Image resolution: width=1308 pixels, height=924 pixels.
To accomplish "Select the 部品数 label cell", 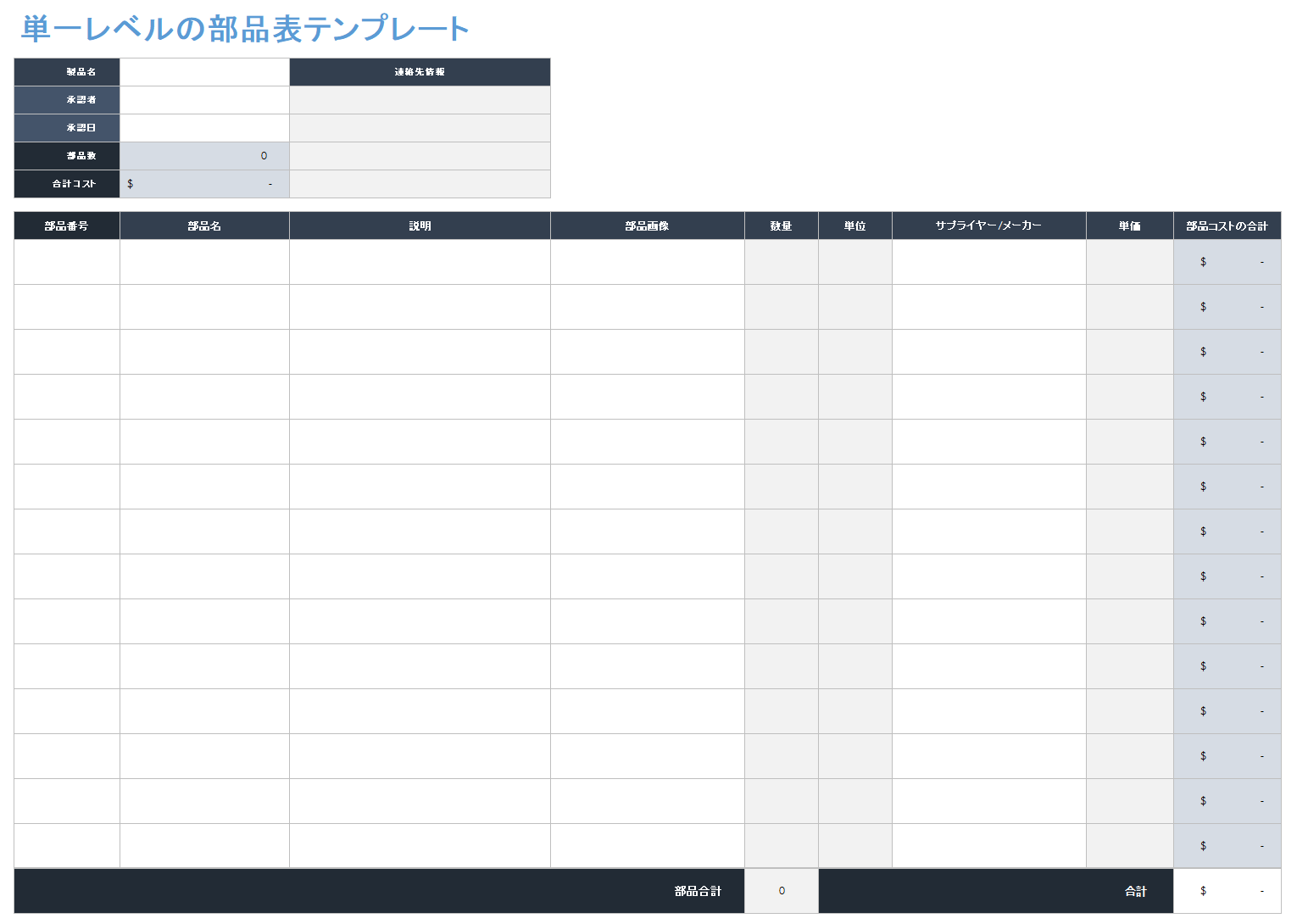I will coord(67,156).
